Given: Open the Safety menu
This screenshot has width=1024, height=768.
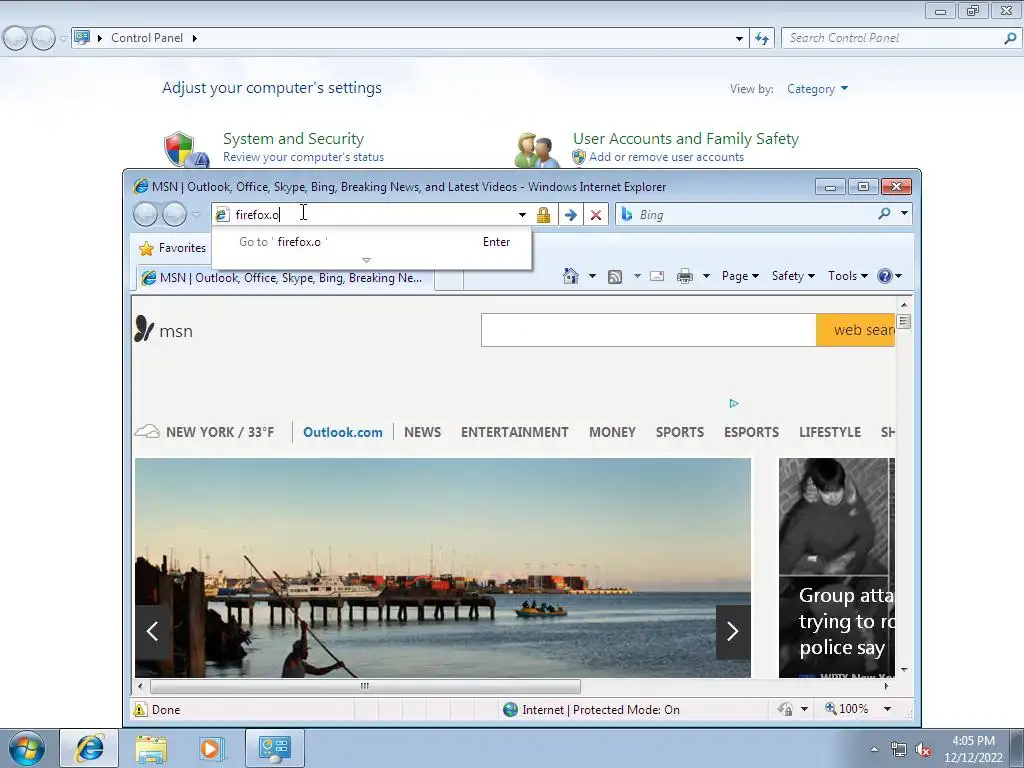Looking at the screenshot, I should tap(793, 276).
